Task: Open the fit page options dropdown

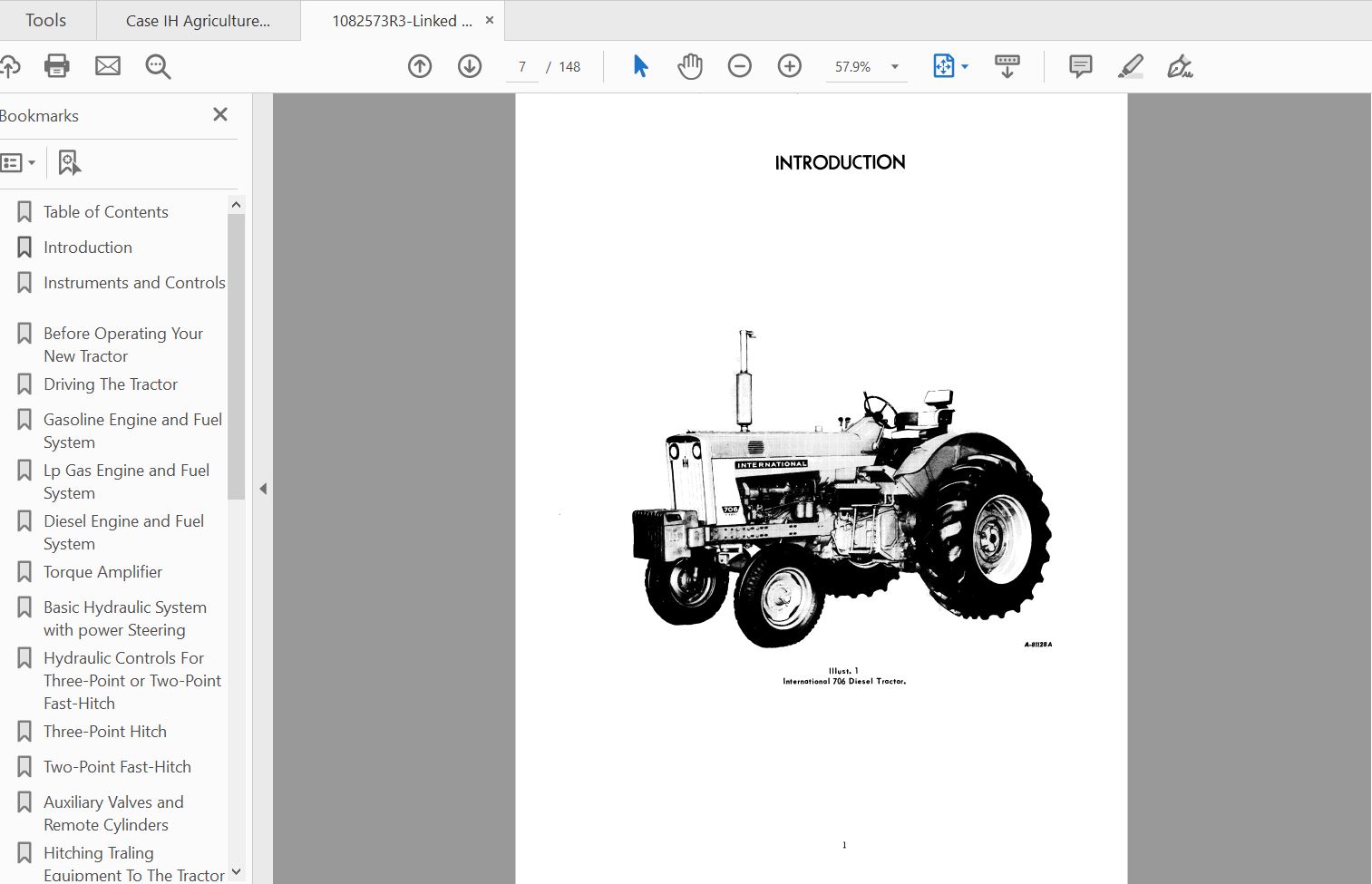Action: click(964, 67)
